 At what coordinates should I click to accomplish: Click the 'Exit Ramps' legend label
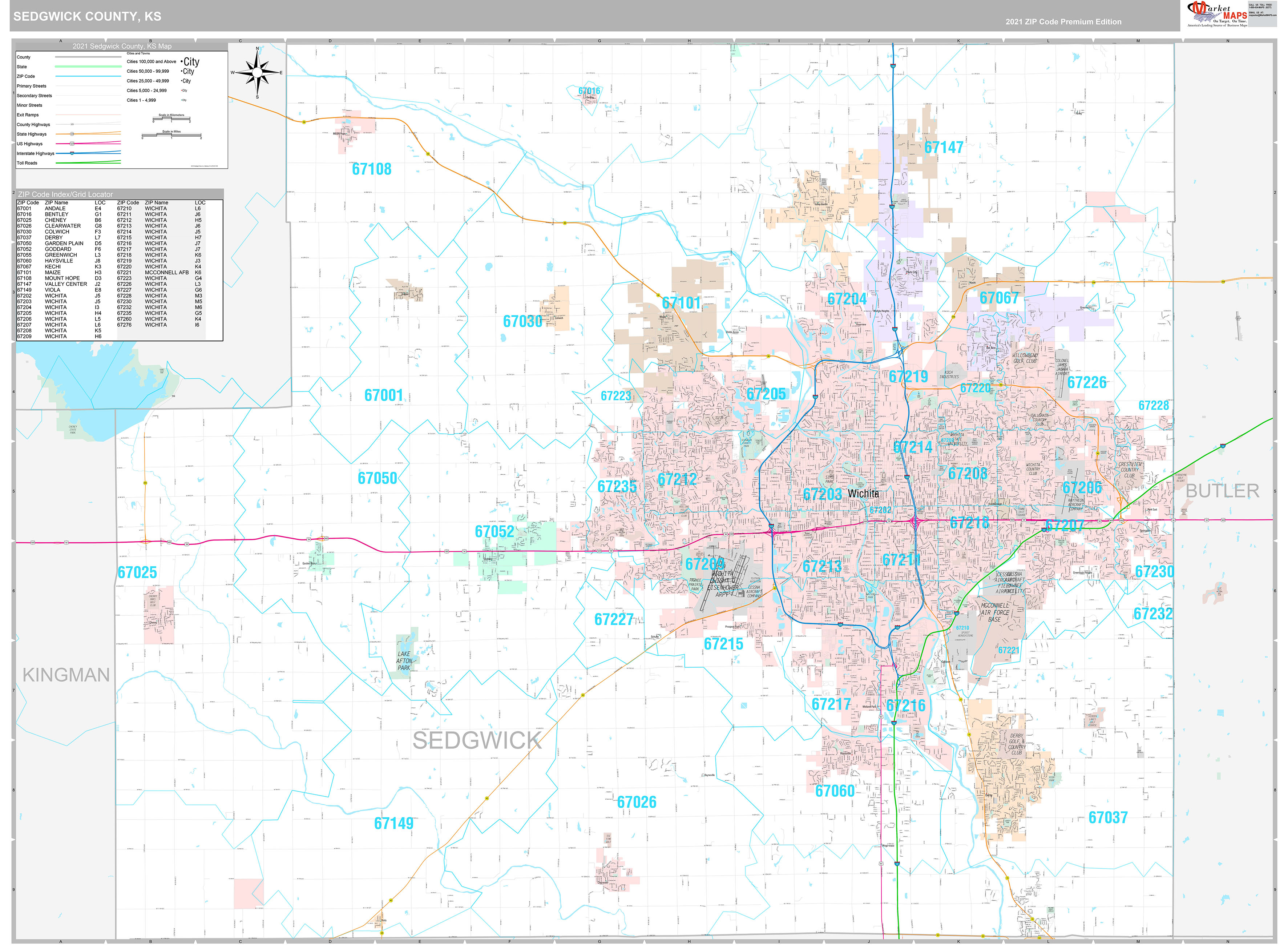click(28, 115)
